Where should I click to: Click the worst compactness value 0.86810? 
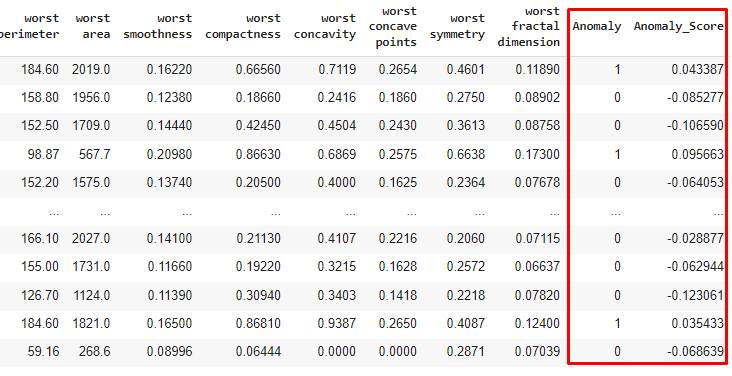tap(258, 323)
